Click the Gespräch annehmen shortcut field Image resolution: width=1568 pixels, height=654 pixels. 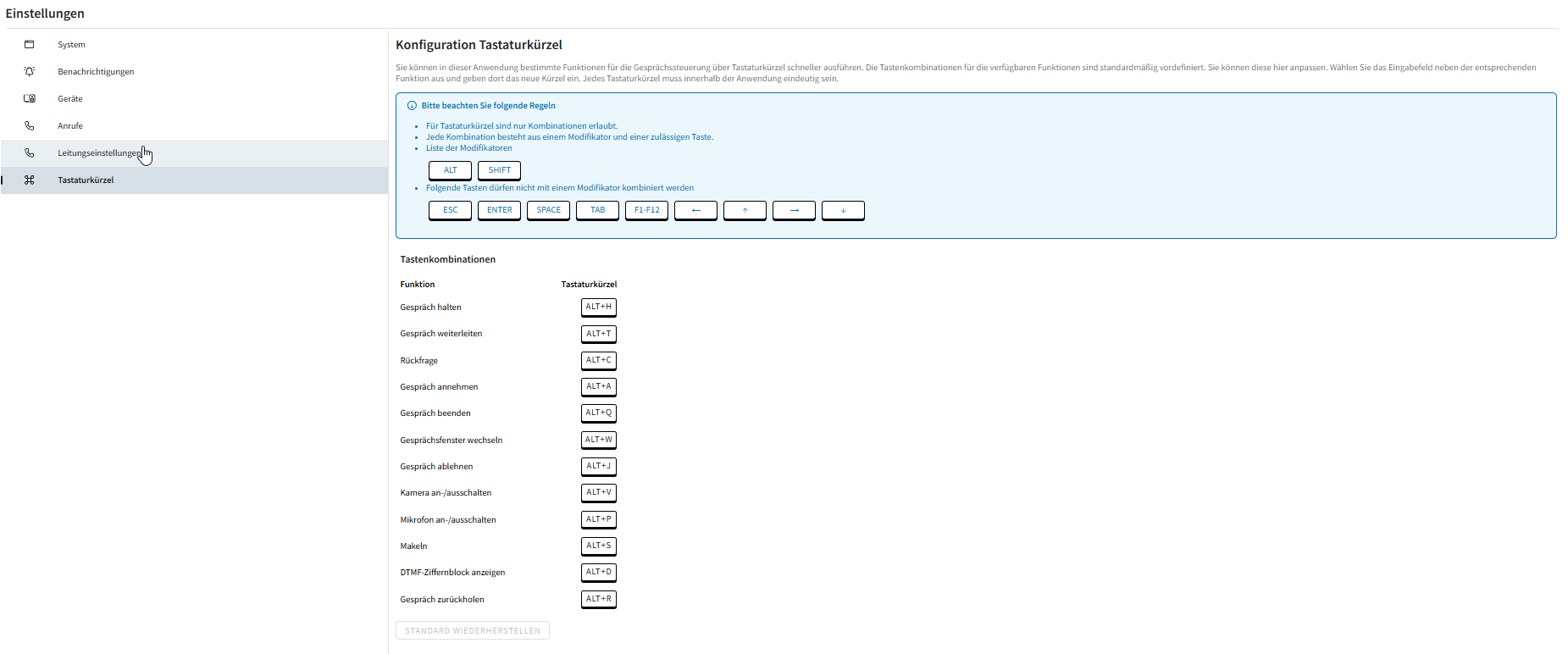tap(598, 386)
